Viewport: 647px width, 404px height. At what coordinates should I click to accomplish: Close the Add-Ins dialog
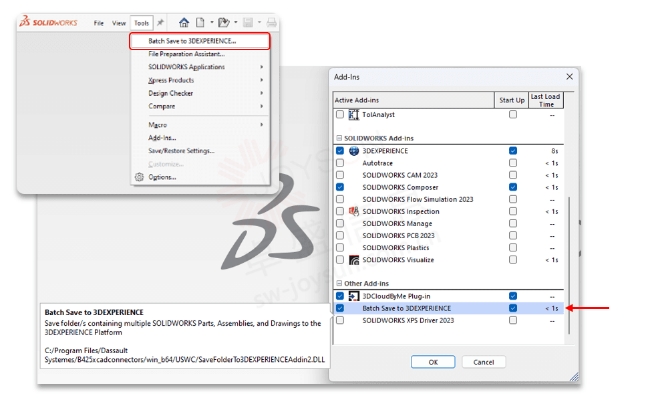[569, 77]
